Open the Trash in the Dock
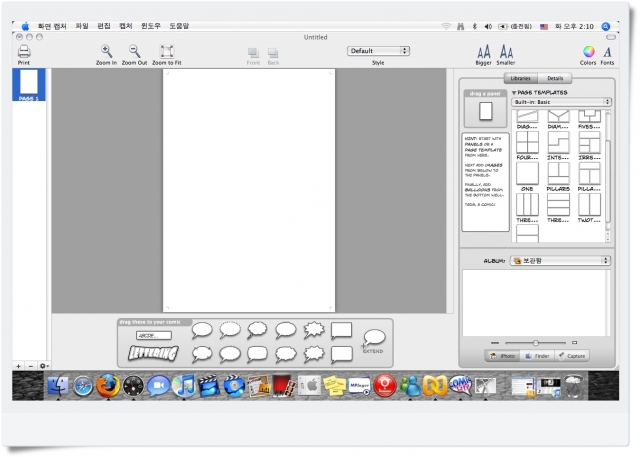This screenshot has height=457, width=640. [573, 386]
